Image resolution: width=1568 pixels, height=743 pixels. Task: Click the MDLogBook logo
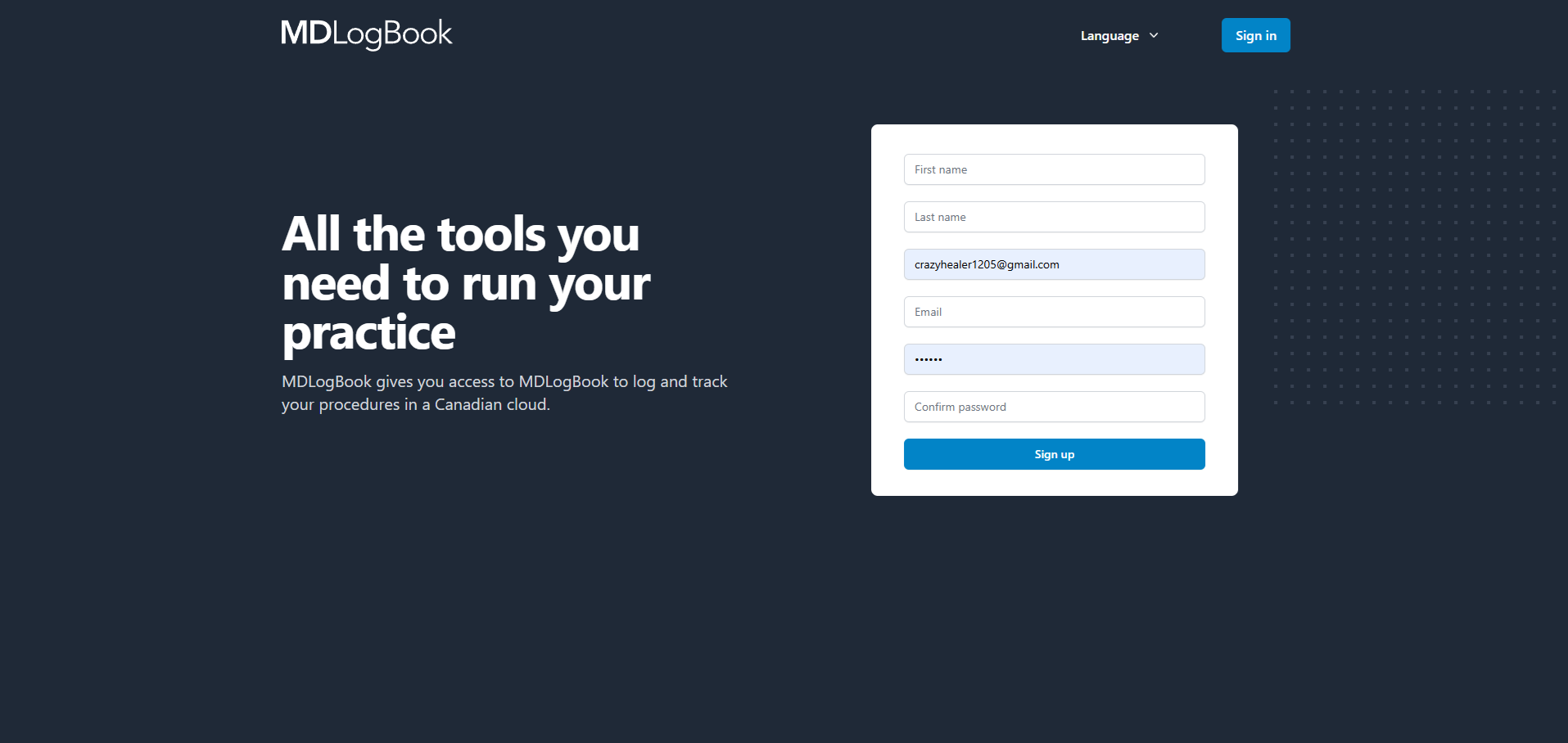pos(366,34)
